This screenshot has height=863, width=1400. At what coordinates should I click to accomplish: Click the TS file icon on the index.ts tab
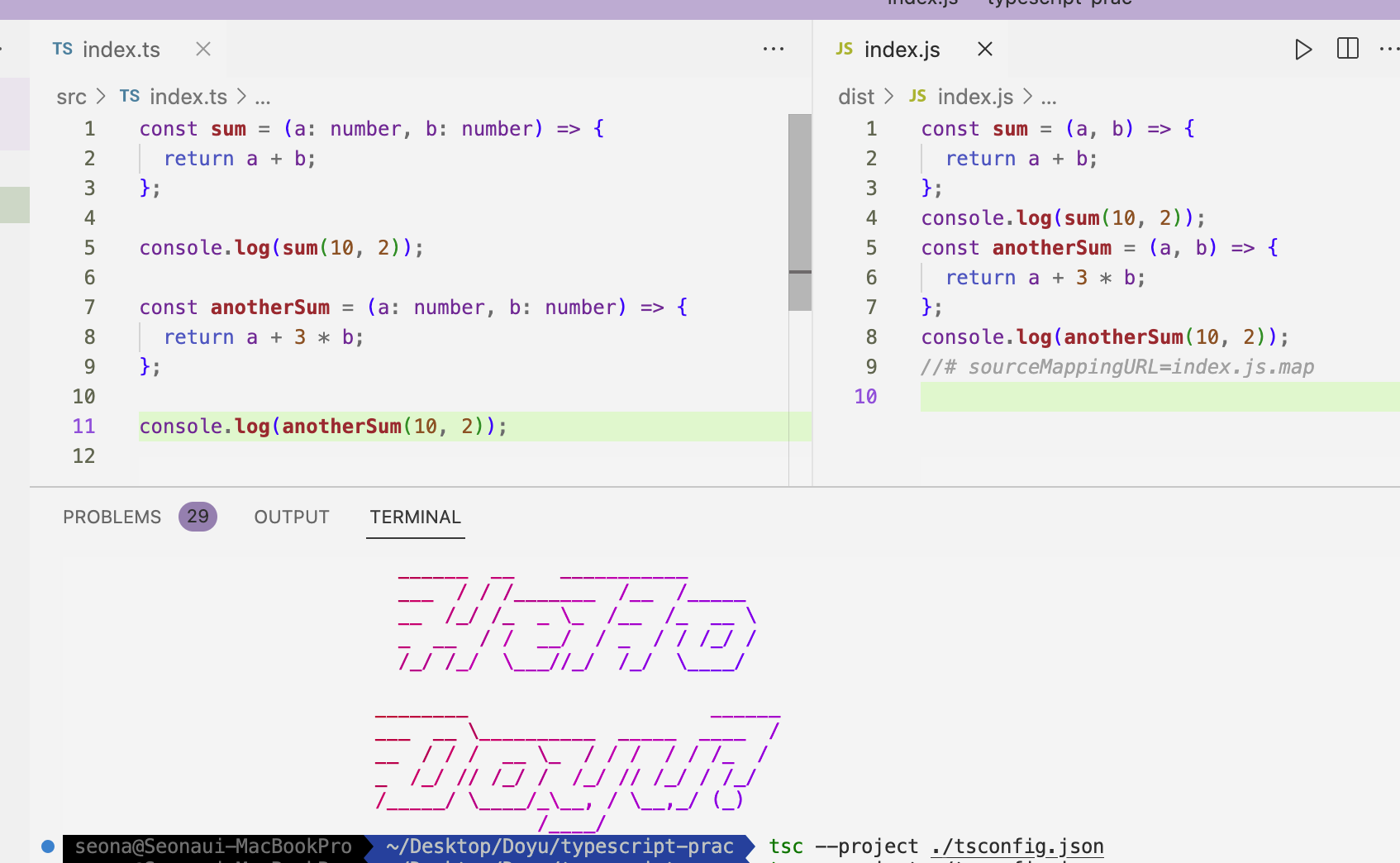63,49
